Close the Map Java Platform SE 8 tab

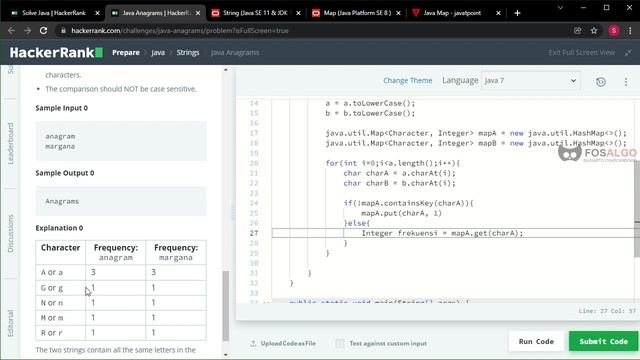click(398, 13)
